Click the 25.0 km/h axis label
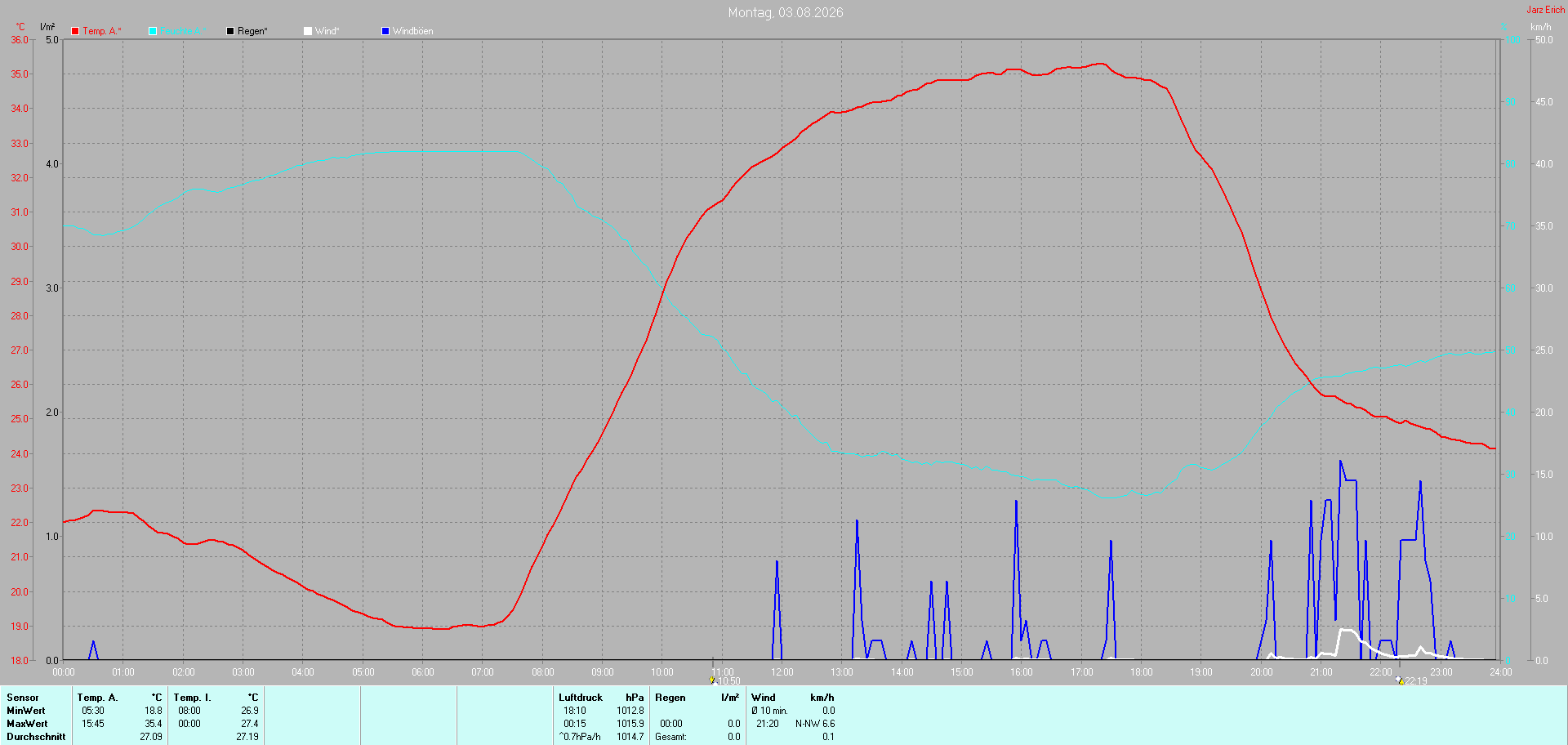Viewport: 1568px width, 745px height. (x=1544, y=350)
